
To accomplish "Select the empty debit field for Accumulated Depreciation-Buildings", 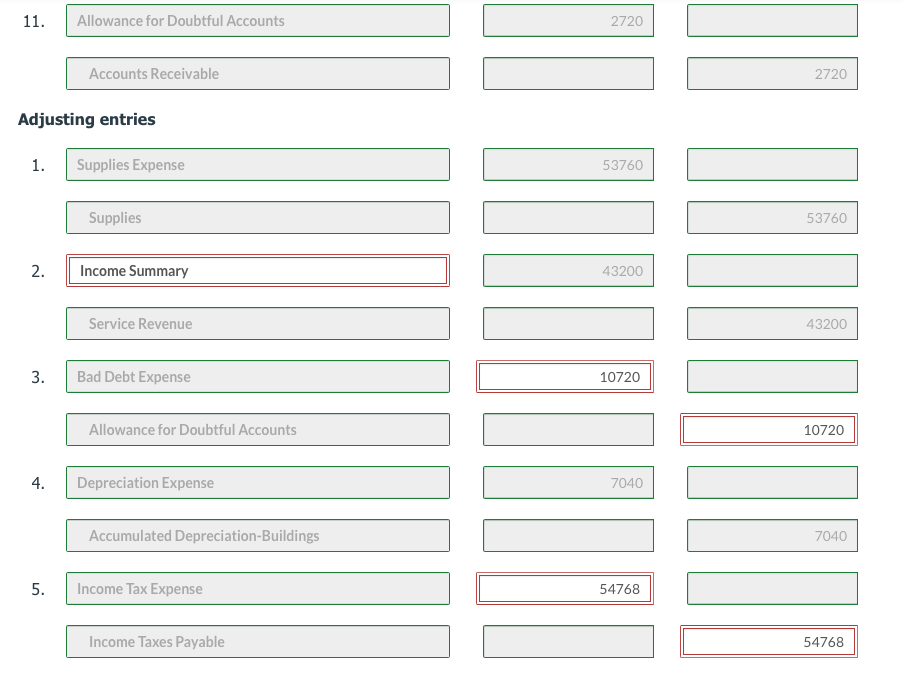I will coord(568,536).
